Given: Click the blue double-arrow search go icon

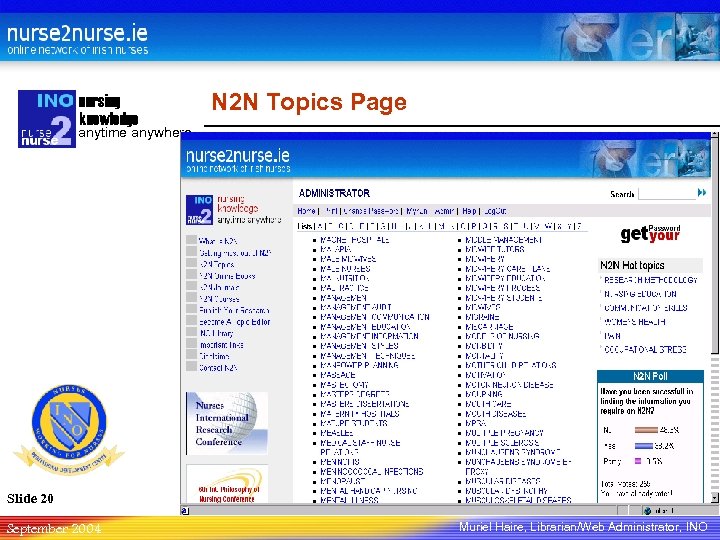Looking at the screenshot, I should [x=702, y=192].
